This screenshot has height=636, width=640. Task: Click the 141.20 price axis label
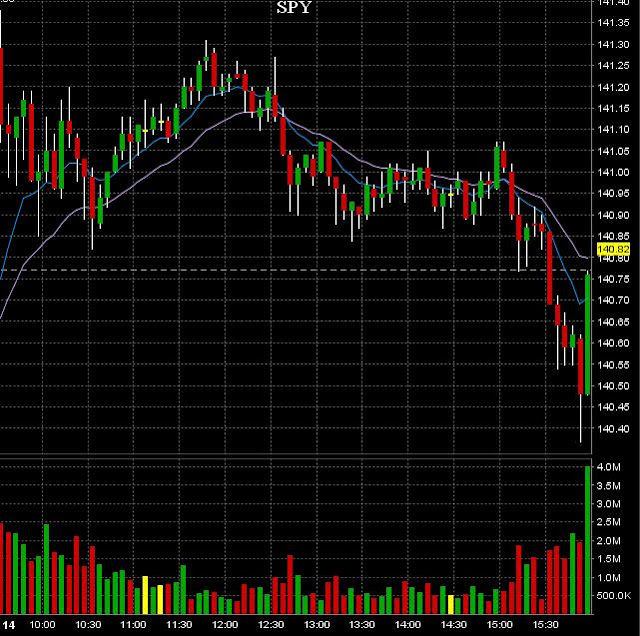[x=613, y=87]
